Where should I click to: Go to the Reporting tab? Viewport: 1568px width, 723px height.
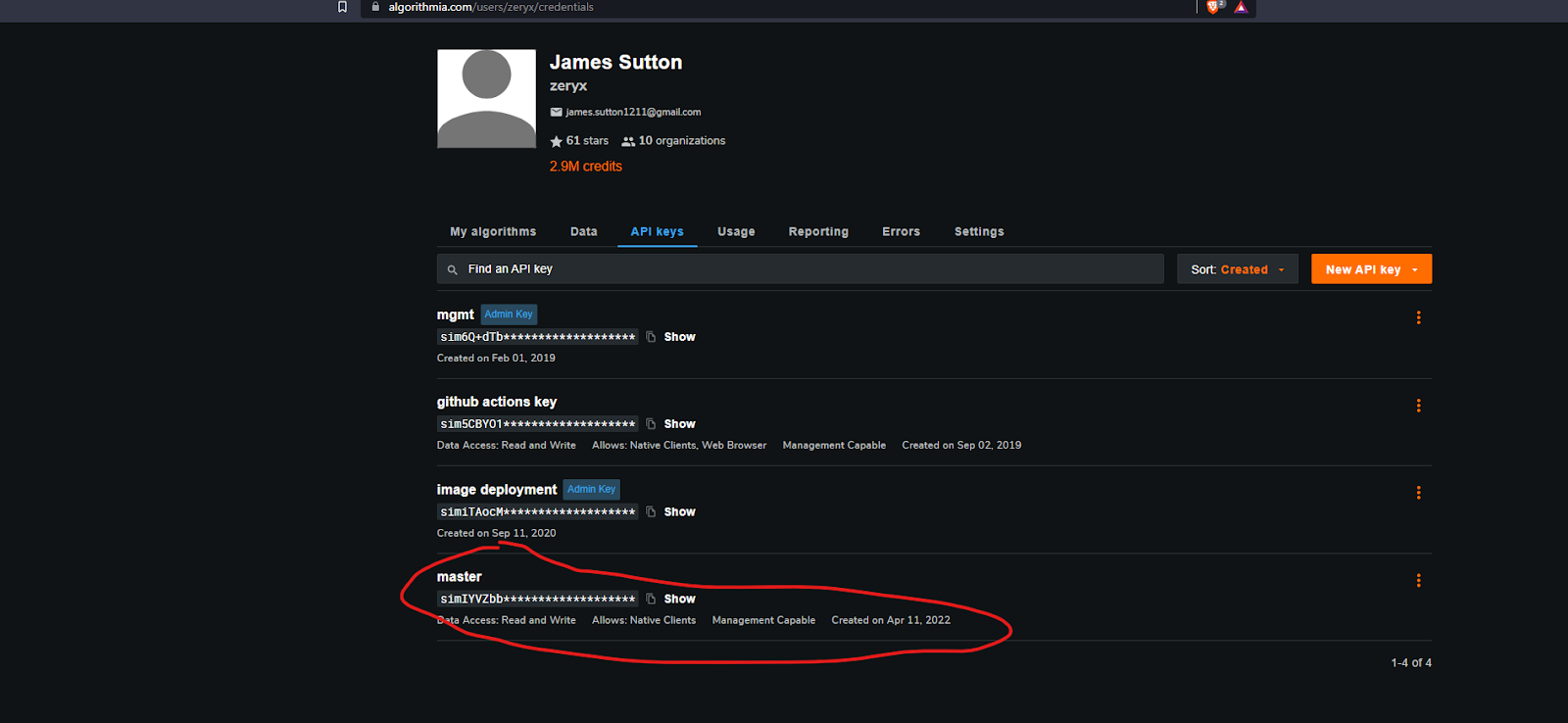click(818, 232)
